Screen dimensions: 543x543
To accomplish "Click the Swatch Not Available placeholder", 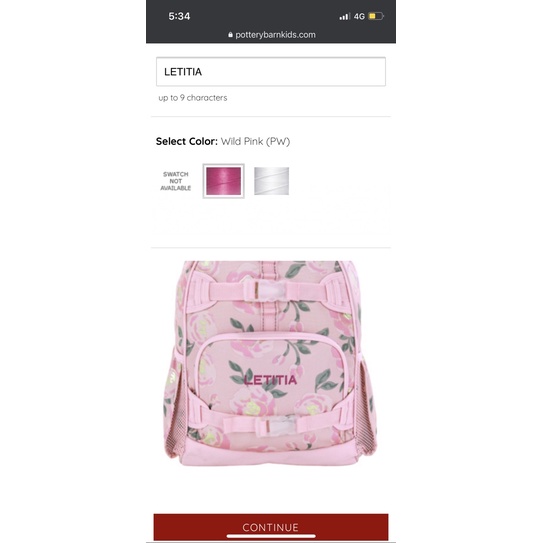I will tap(176, 181).
